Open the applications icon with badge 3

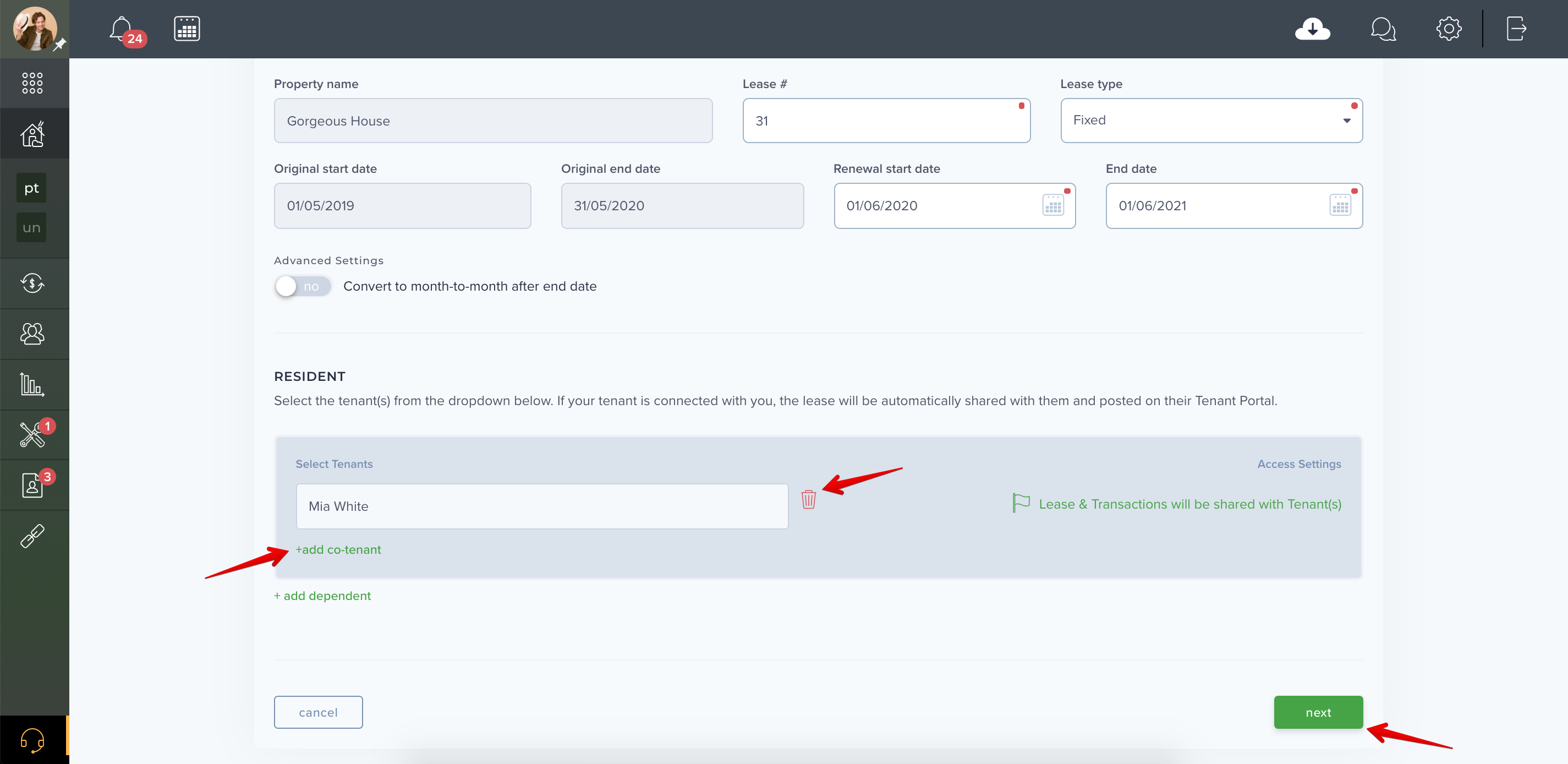(x=34, y=485)
